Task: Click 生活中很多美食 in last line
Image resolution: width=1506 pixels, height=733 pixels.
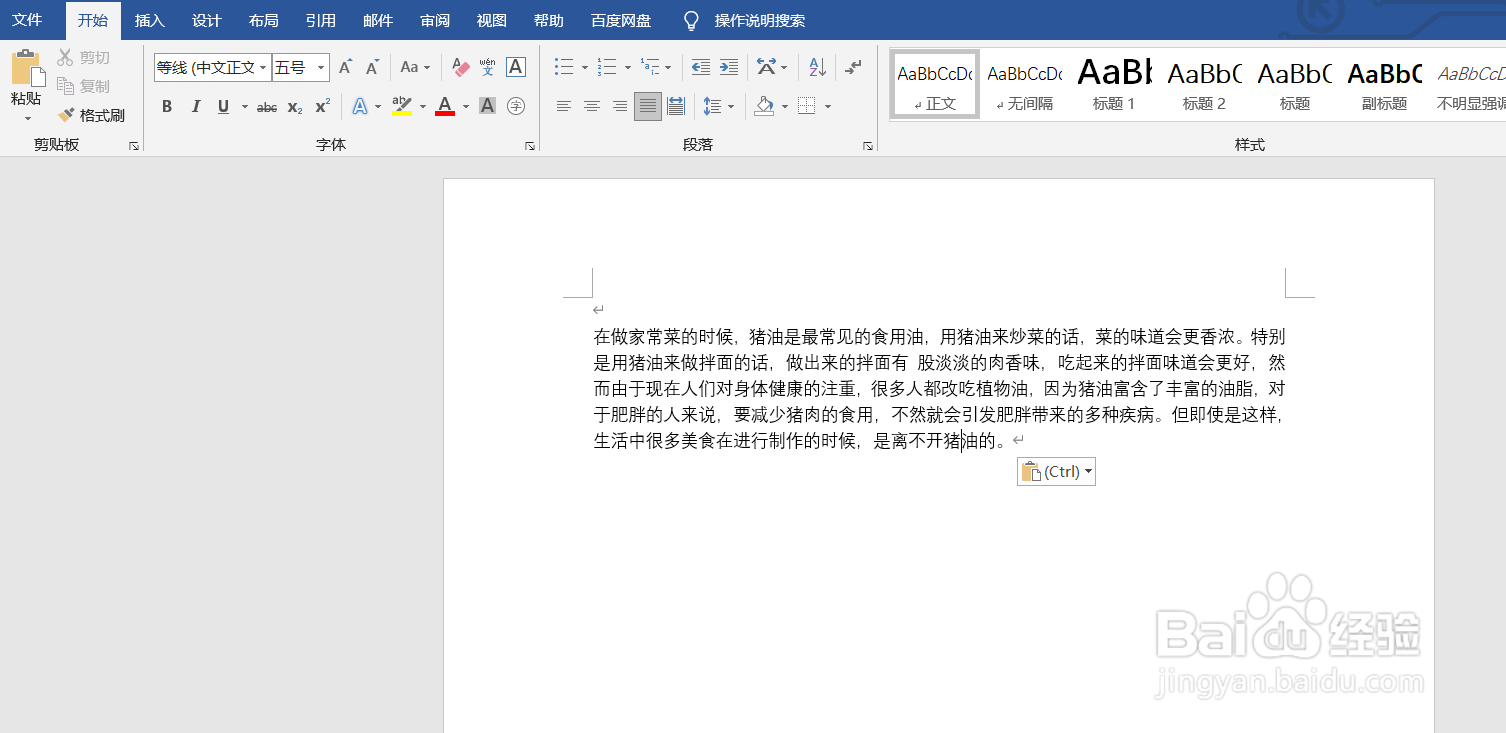Action: [655, 440]
